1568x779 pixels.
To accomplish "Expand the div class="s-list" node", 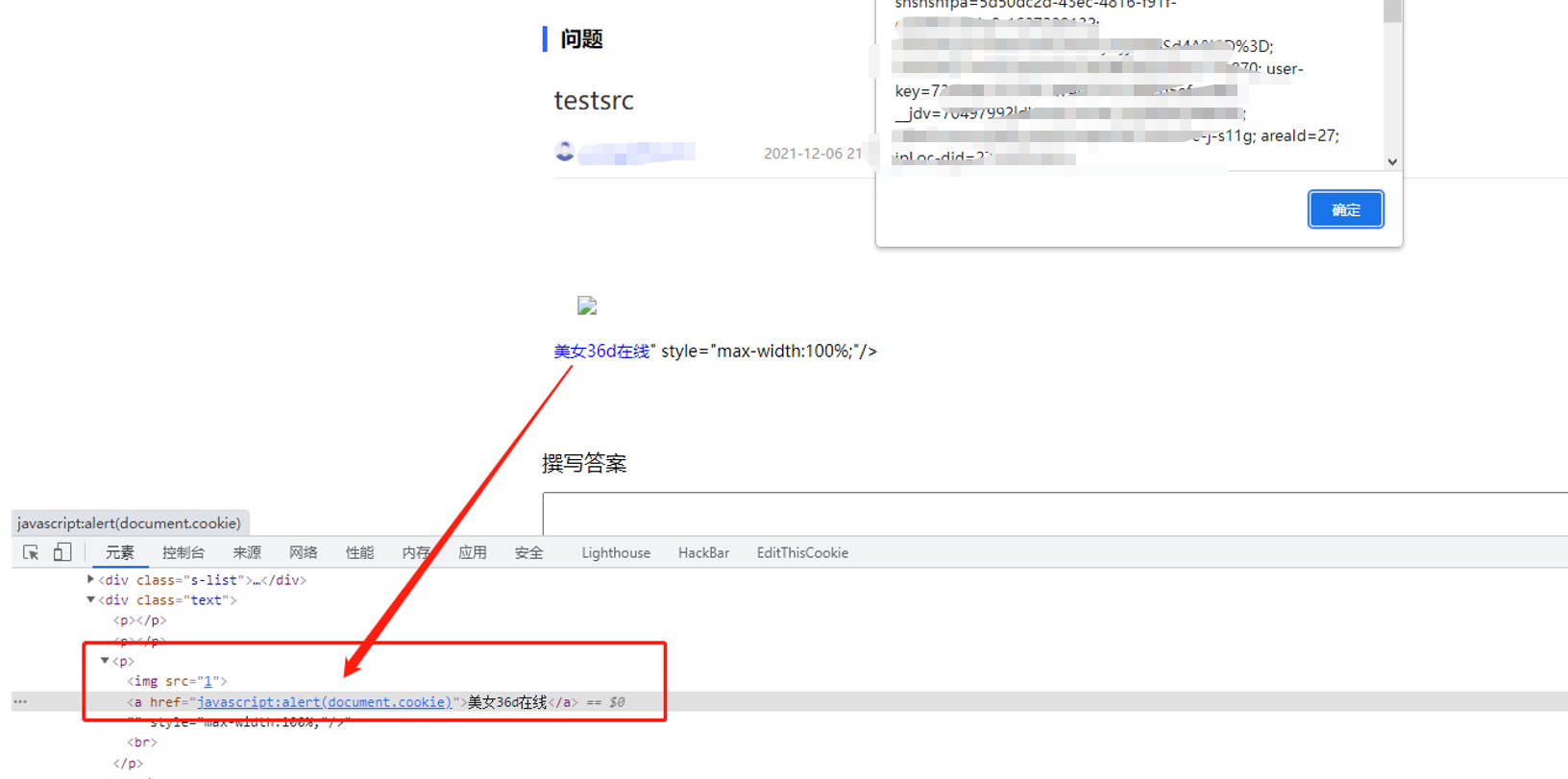I will tap(90, 579).
